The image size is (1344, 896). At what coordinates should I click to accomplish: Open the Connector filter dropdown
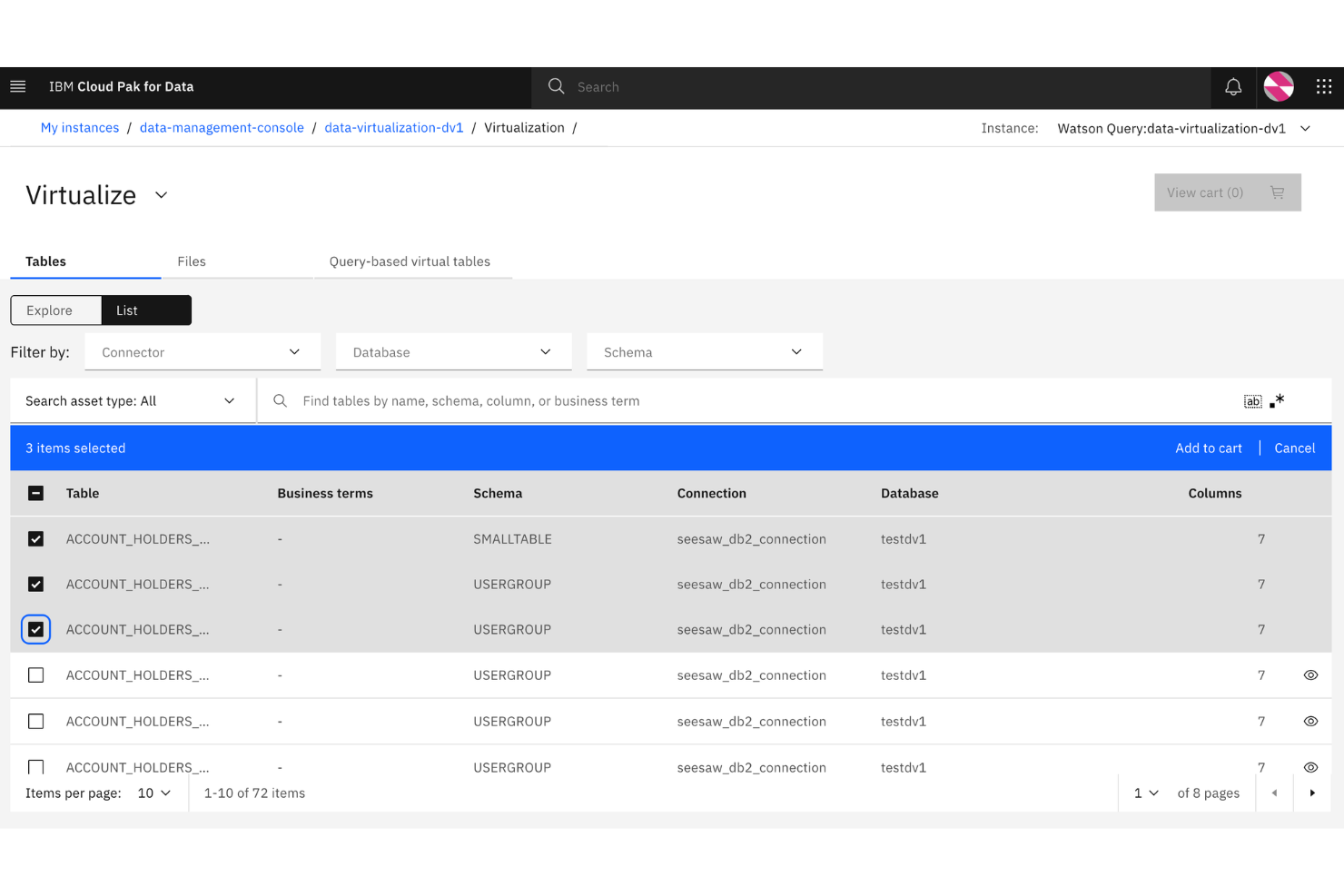pos(203,352)
